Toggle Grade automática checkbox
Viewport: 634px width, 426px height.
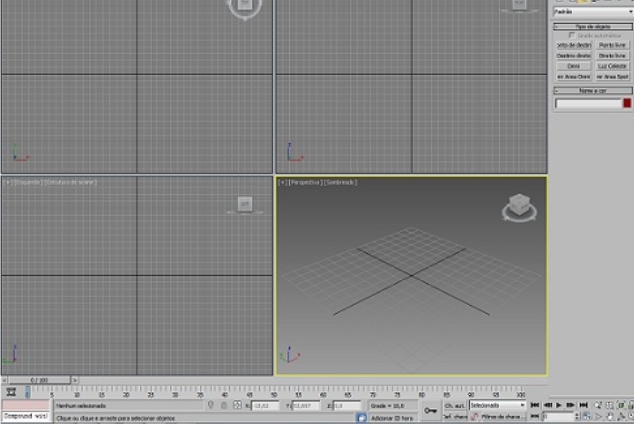click(572, 36)
